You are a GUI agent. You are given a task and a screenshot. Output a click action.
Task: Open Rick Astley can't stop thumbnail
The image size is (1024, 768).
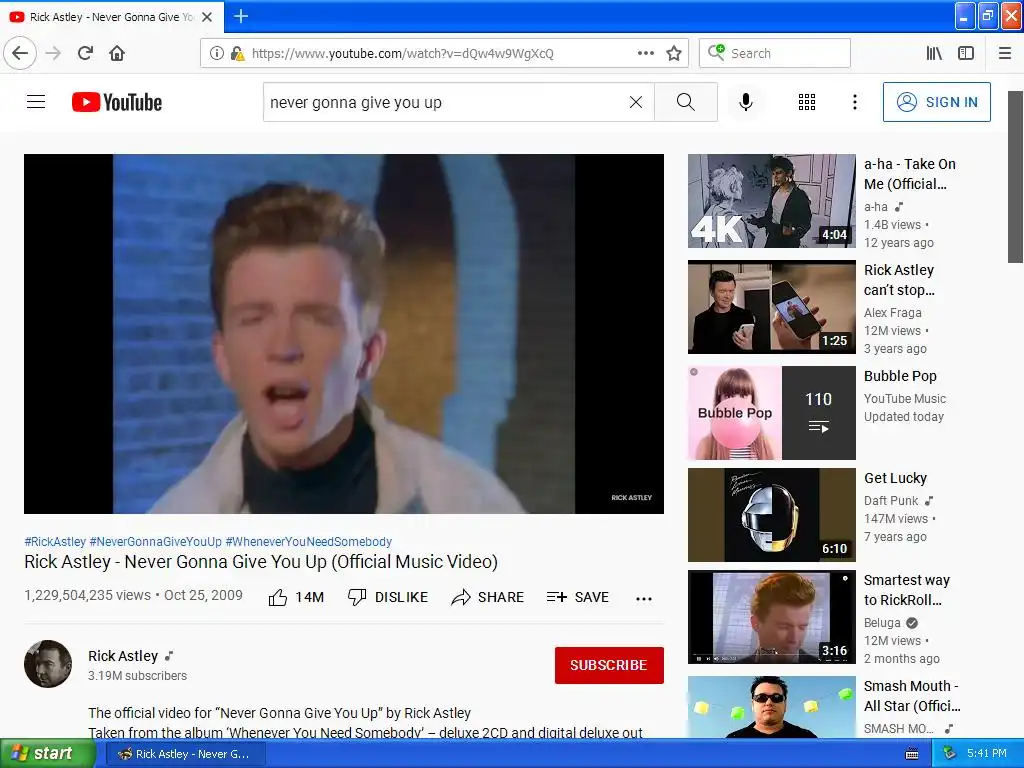771,307
